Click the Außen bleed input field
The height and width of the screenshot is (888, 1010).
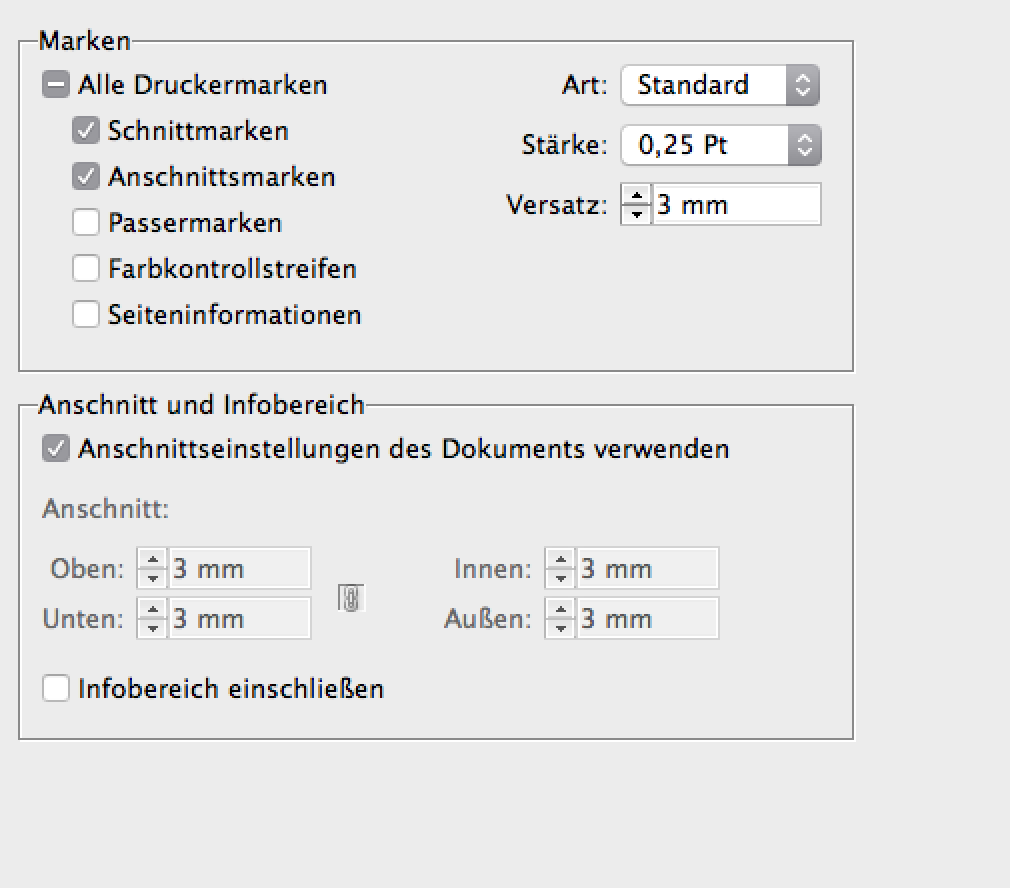coord(650,618)
